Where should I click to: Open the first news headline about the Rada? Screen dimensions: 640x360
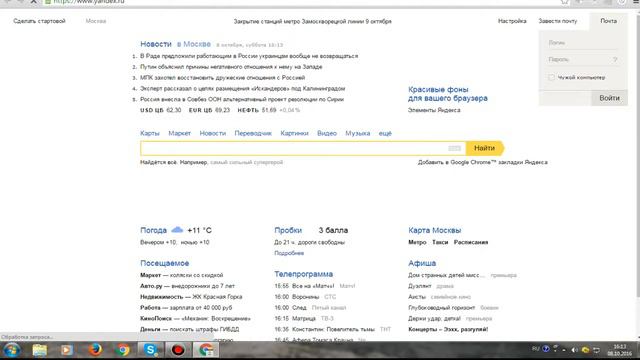249,56
